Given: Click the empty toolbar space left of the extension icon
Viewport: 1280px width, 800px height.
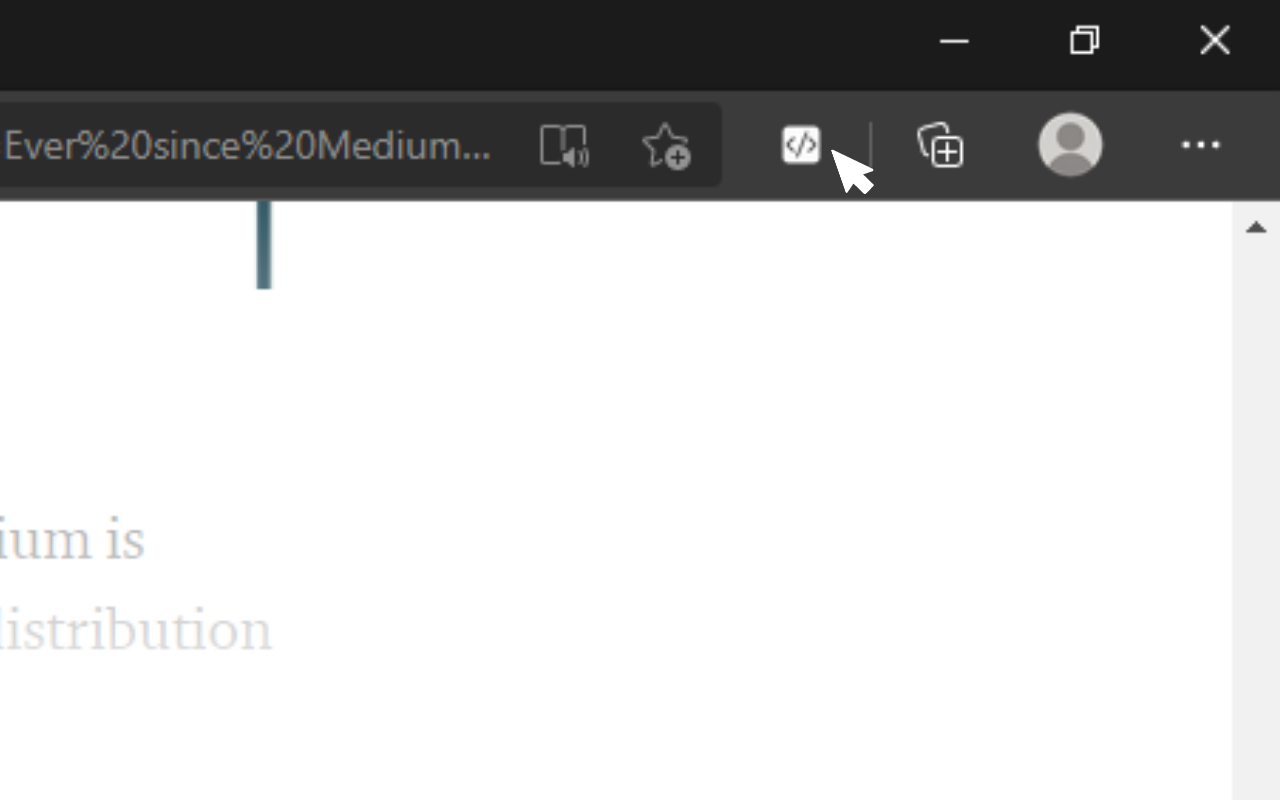Looking at the screenshot, I should (750, 146).
